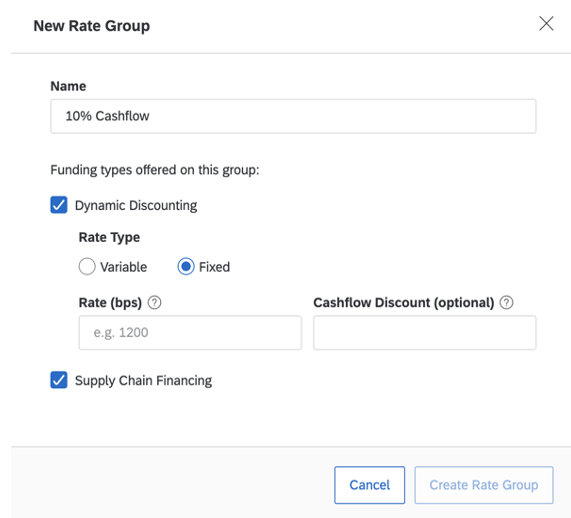Image resolution: width=571 pixels, height=518 pixels.
Task: Focus the Cashflow Discount input field
Action: point(425,333)
